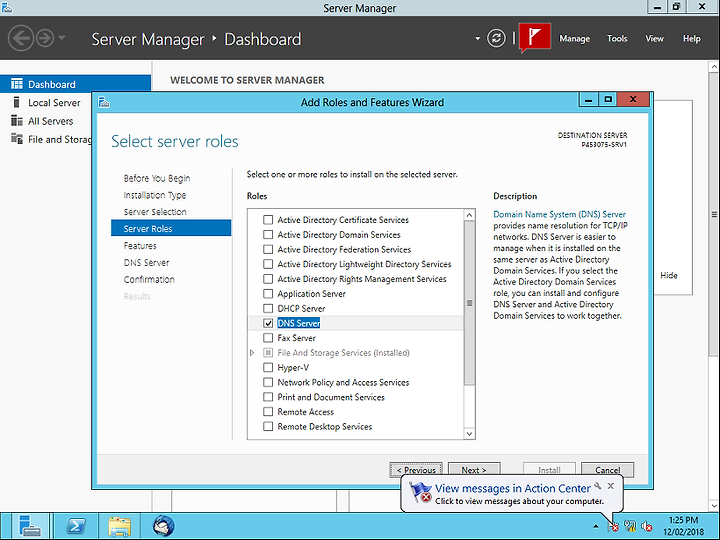Go to Installation Type wizard step
Screen dimensions: 720x540
tap(155, 195)
